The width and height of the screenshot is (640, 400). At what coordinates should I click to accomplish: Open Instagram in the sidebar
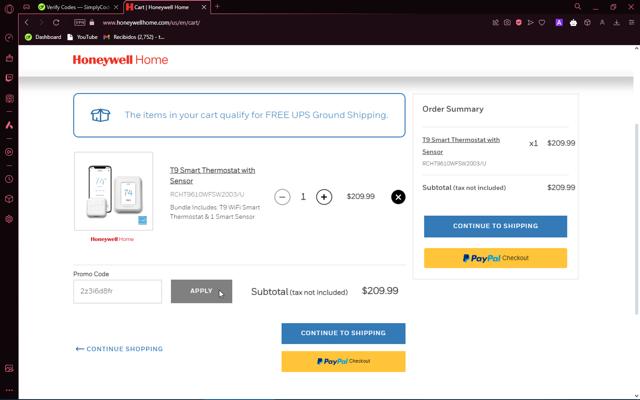pyautogui.click(x=9, y=98)
